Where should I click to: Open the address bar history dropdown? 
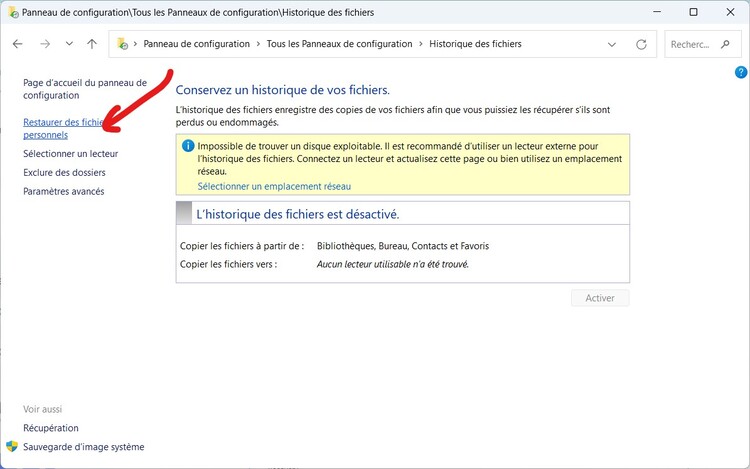(x=612, y=44)
